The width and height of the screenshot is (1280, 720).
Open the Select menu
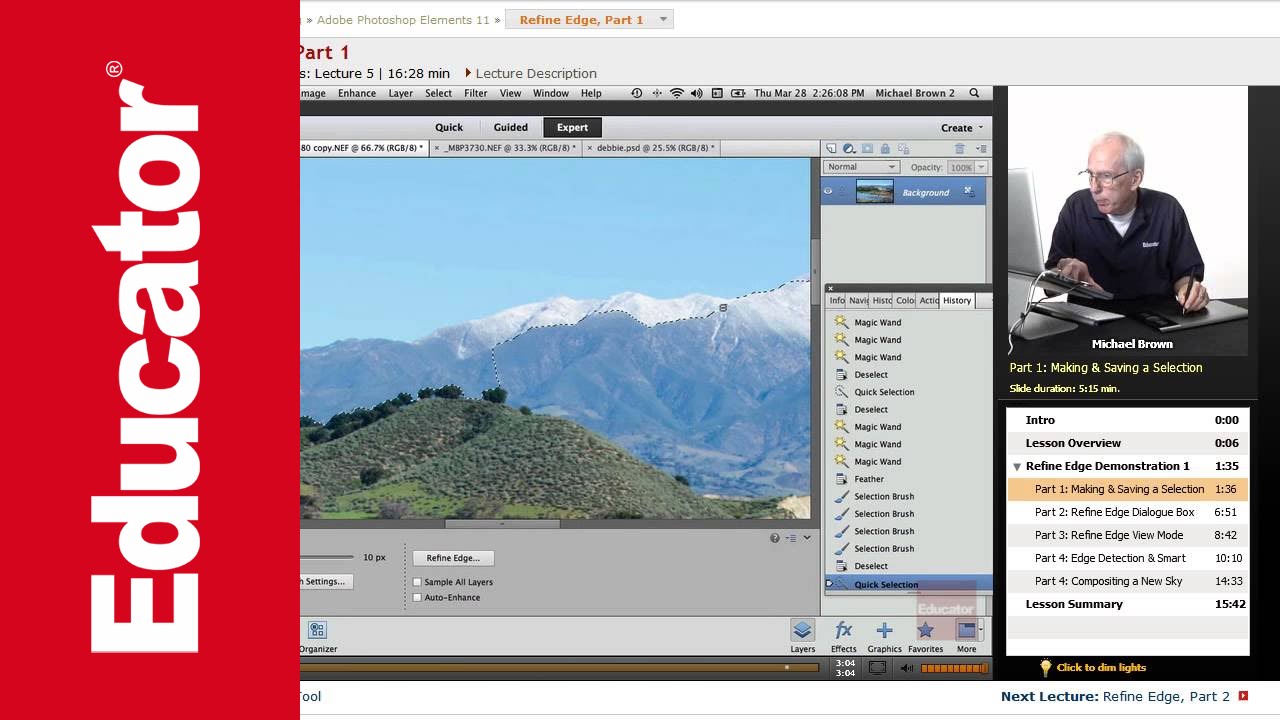click(x=438, y=93)
